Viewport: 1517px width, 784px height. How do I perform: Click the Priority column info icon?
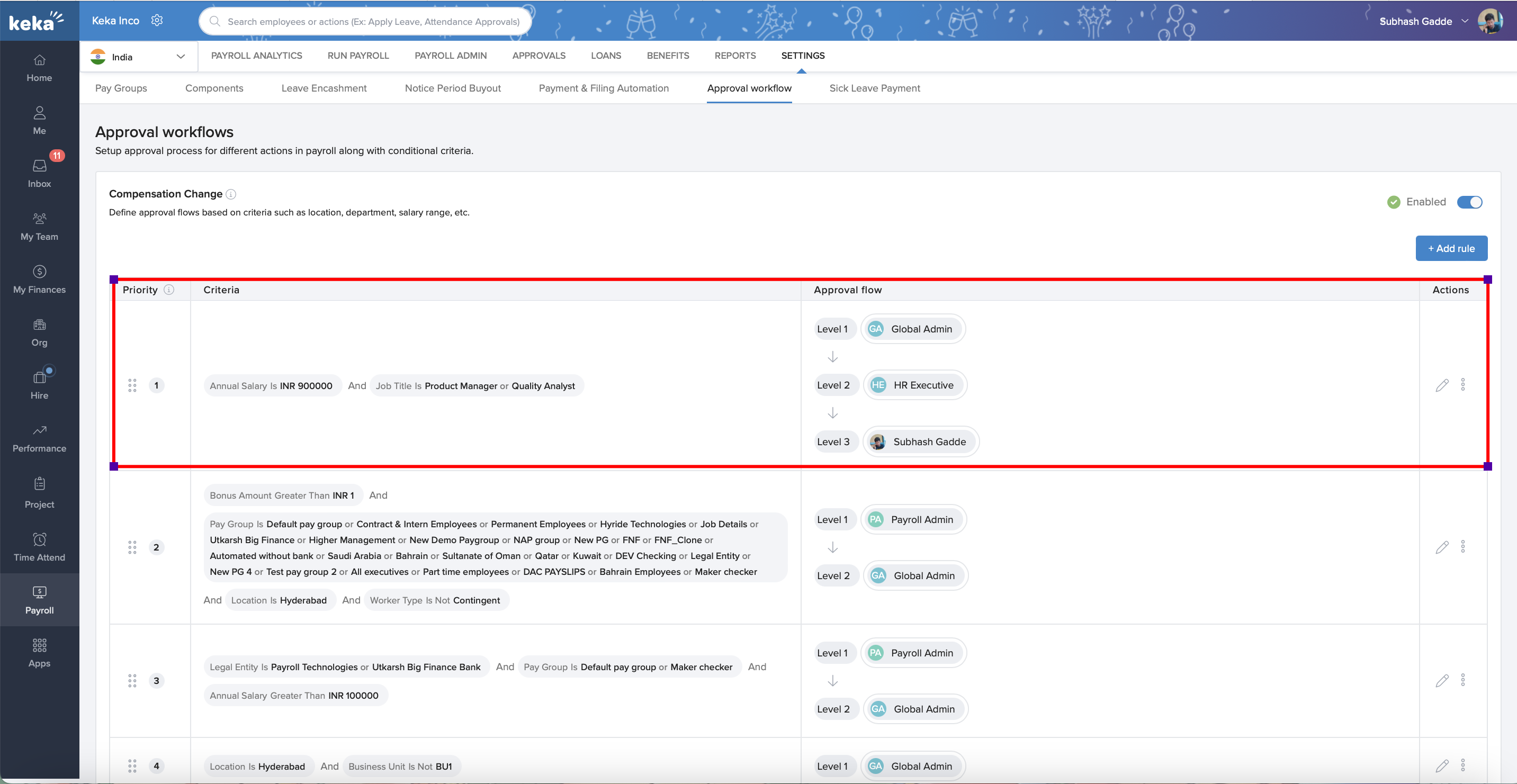point(169,290)
